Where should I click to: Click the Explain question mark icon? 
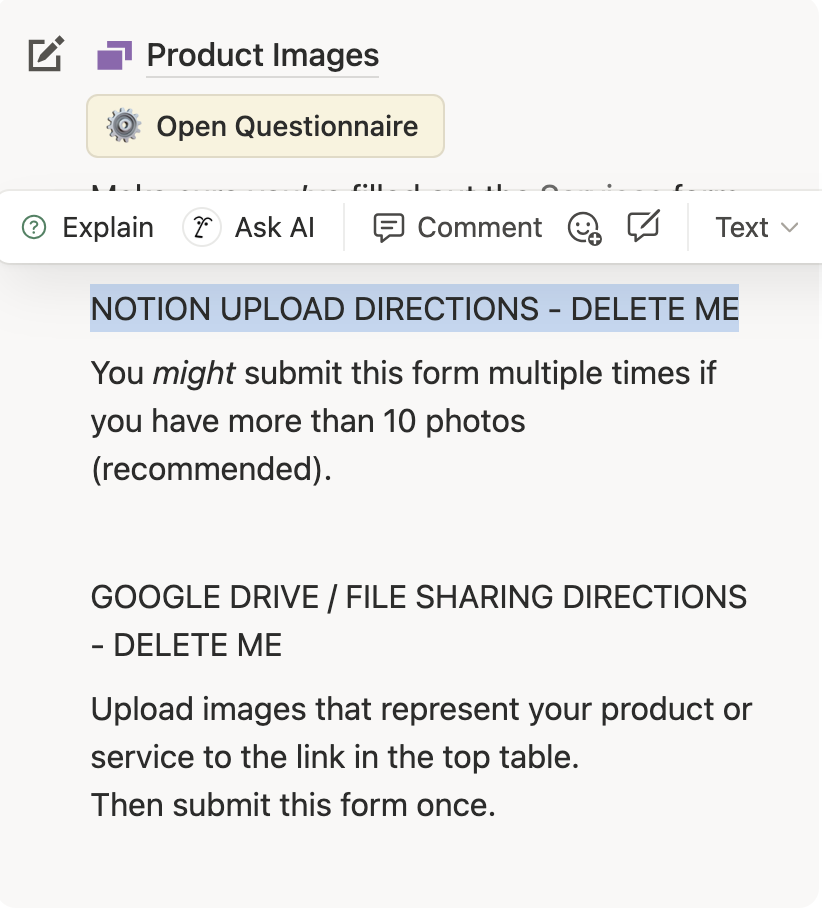(34, 228)
